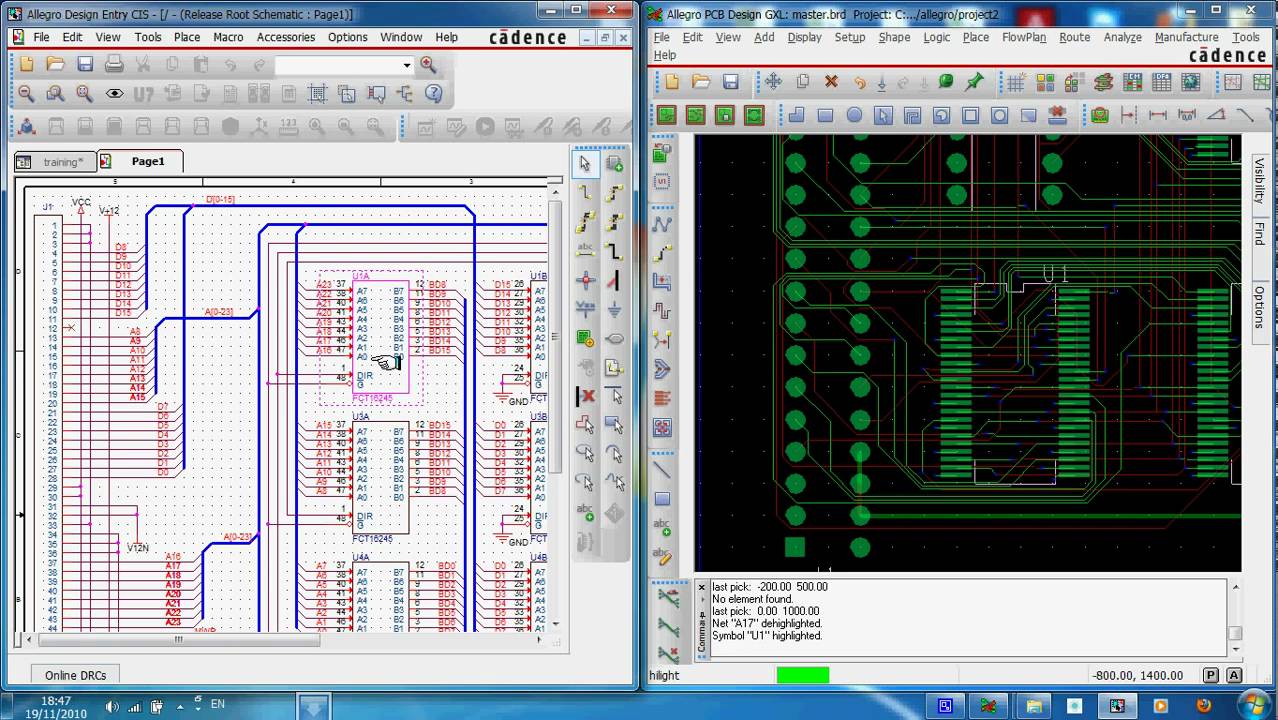The image size is (1278, 720).
Task: Toggle the PCB grid display icon
Action: [x=1016, y=82]
